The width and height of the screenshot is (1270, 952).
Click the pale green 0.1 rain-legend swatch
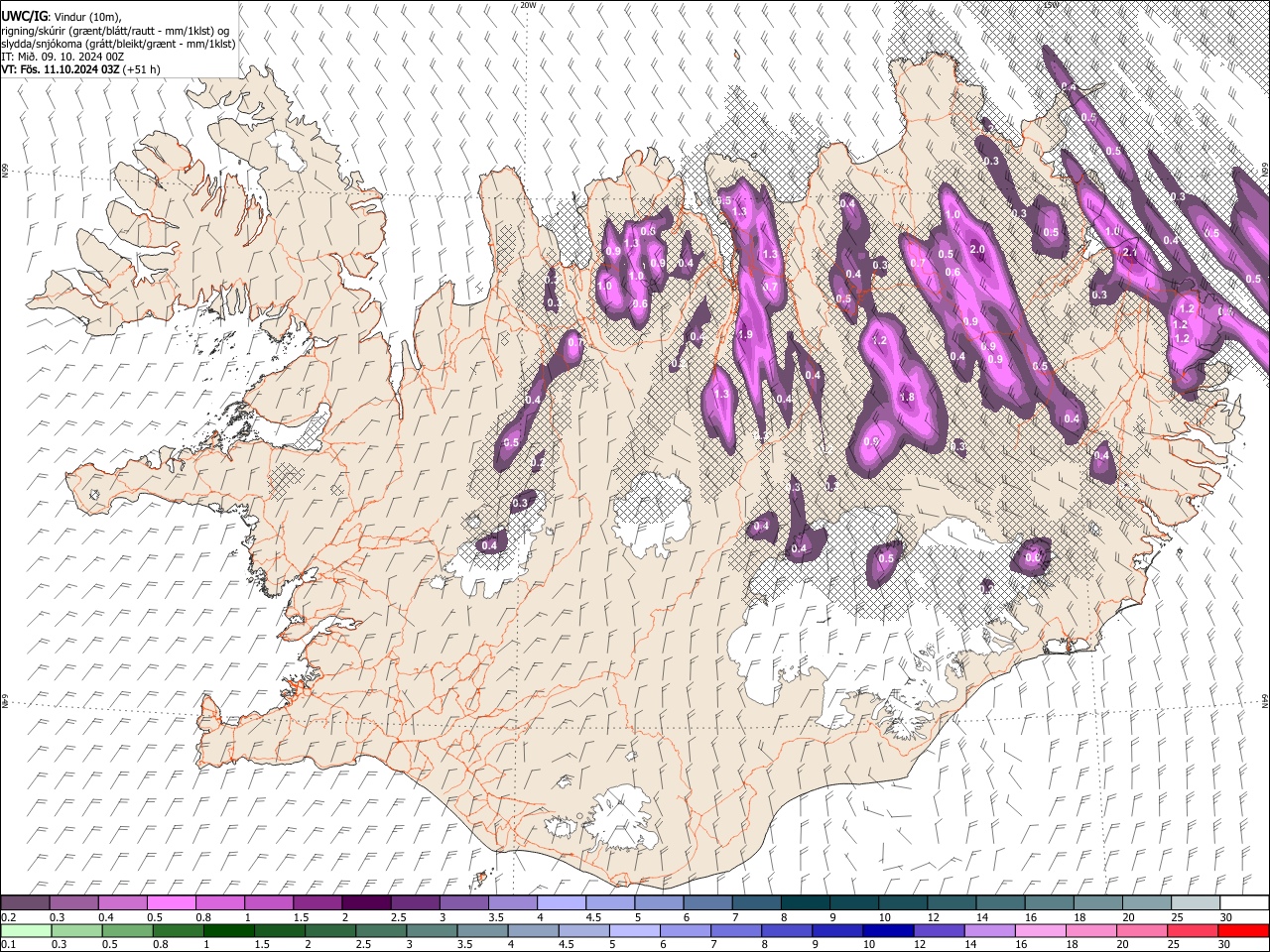coord(26,930)
